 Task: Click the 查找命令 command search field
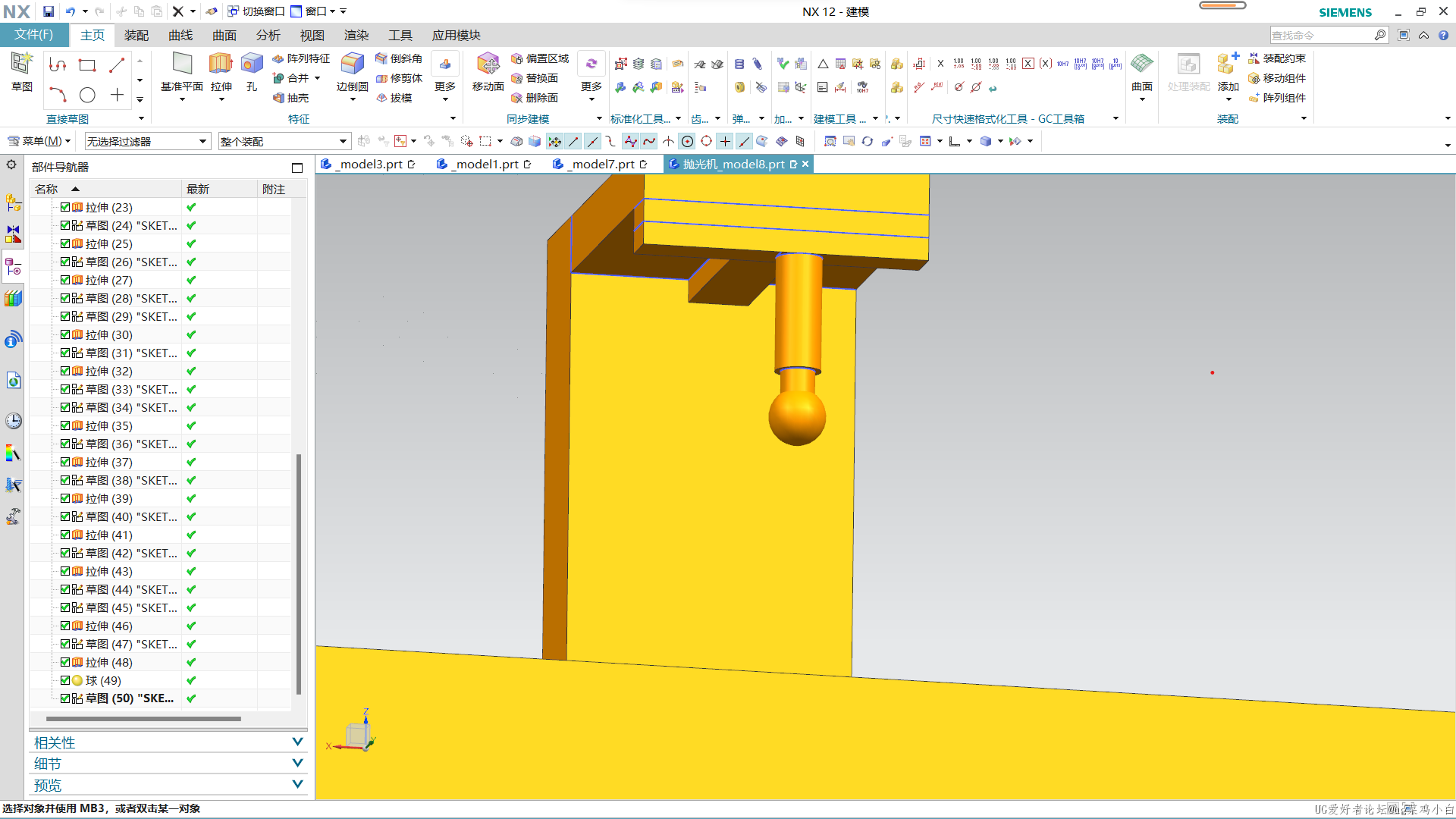click(1322, 35)
